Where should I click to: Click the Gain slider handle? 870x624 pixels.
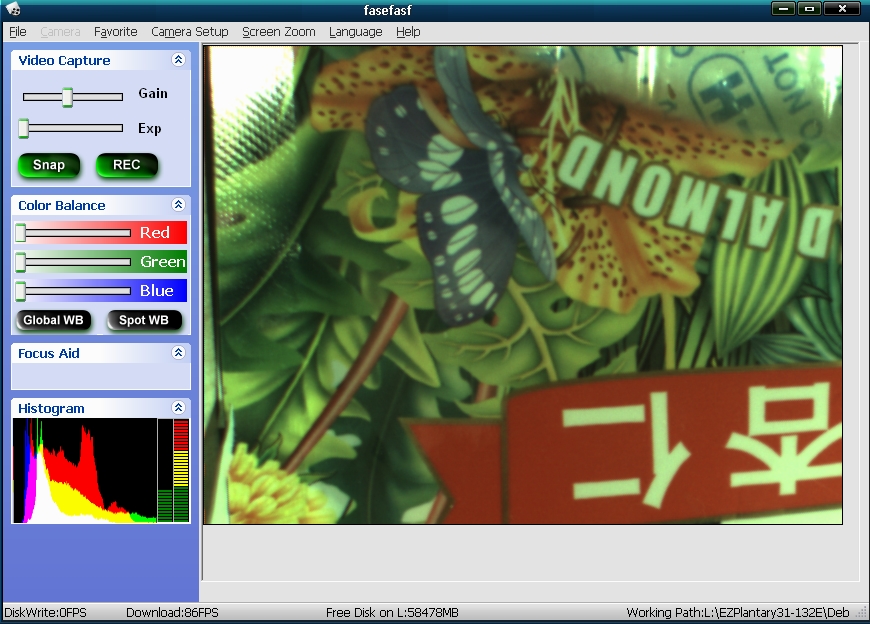point(67,97)
